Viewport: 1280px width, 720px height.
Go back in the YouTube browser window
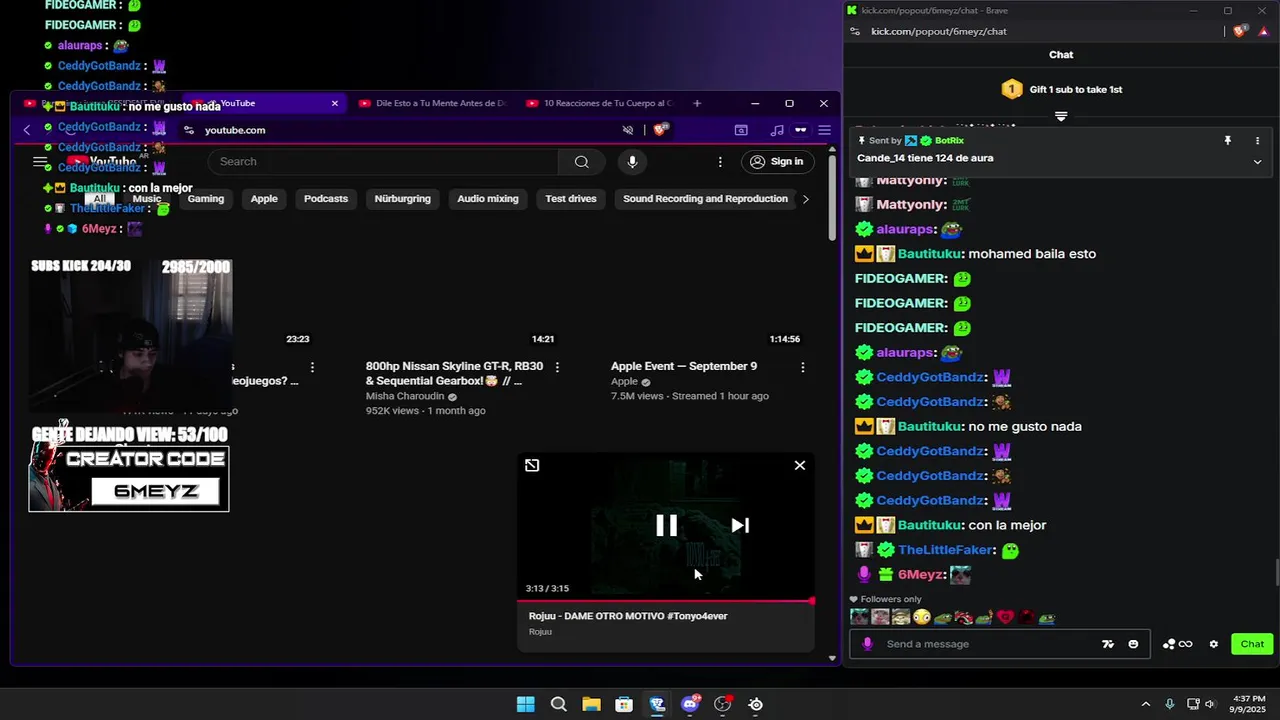(27, 130)
